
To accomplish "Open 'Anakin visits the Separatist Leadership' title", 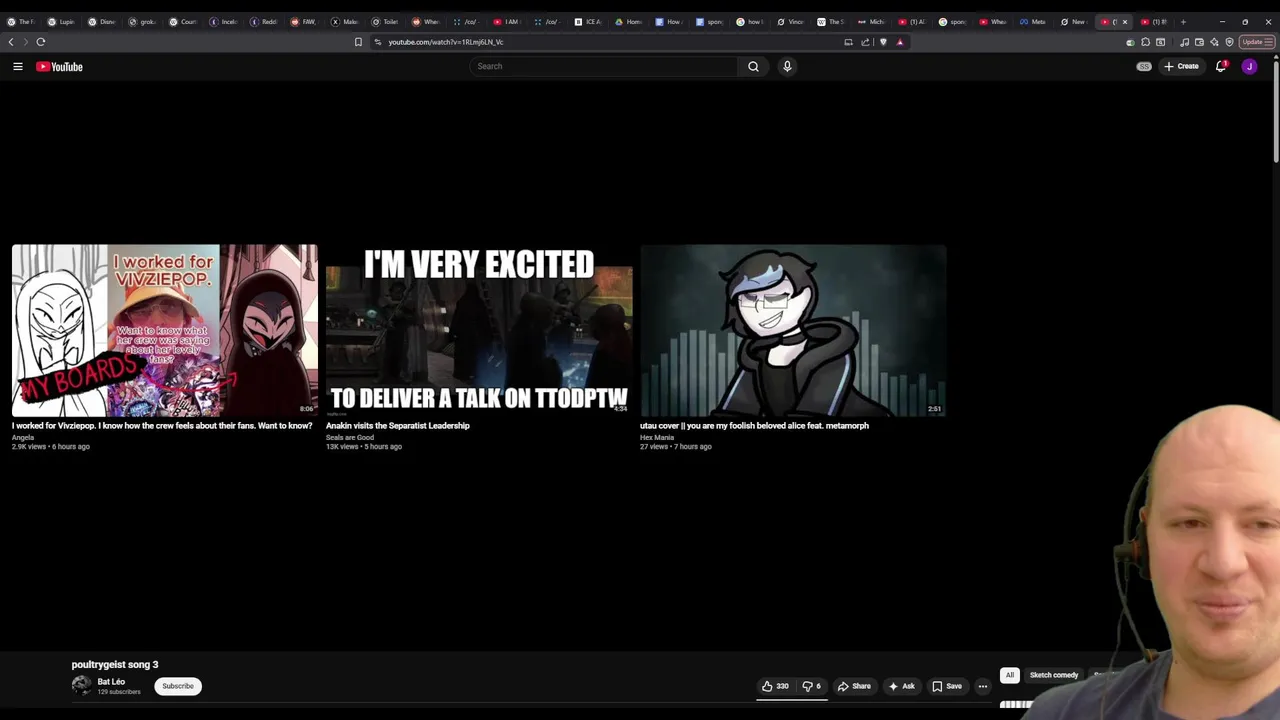I will click(398, 426).
